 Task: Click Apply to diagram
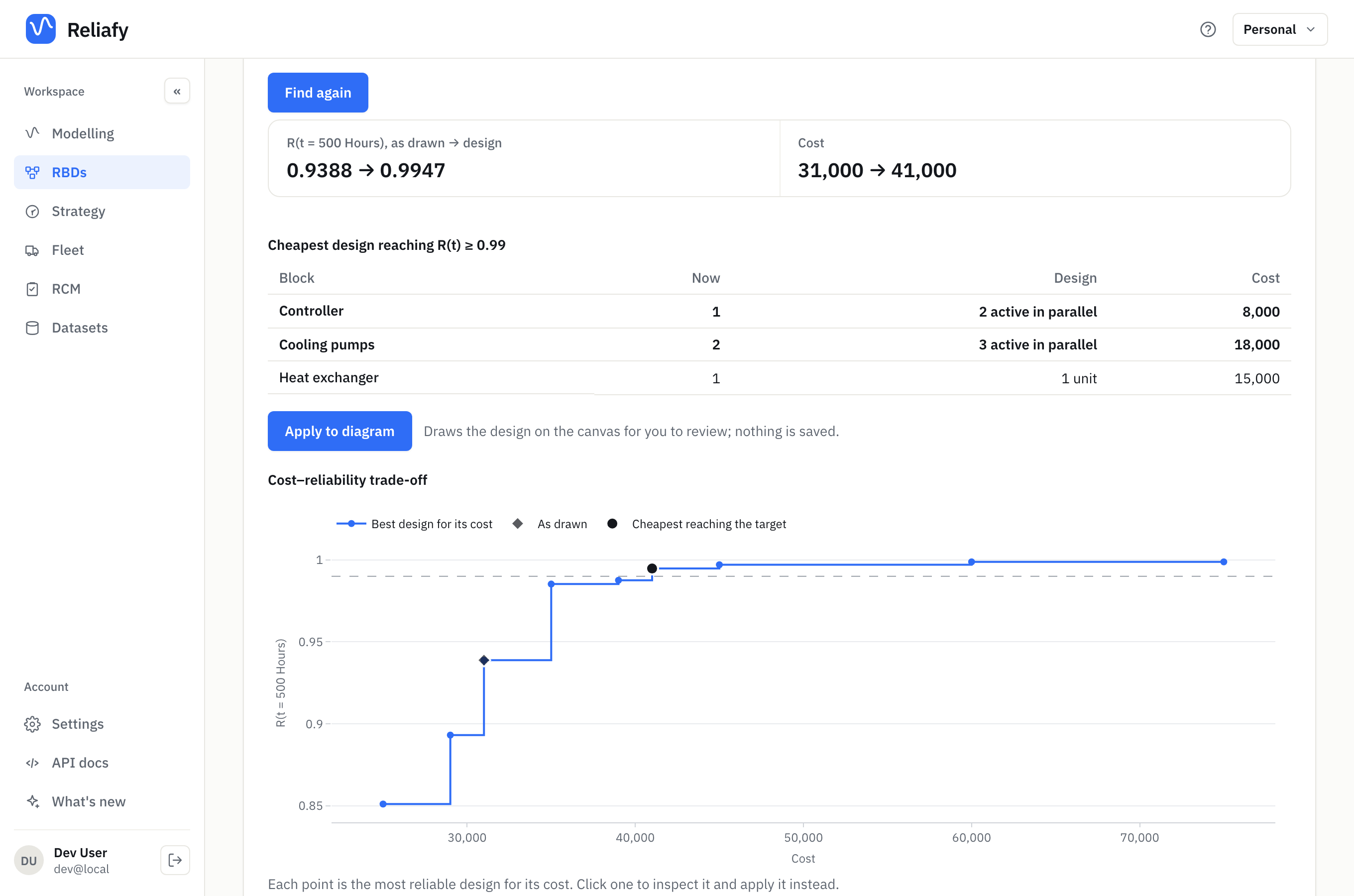click(339, 431)
